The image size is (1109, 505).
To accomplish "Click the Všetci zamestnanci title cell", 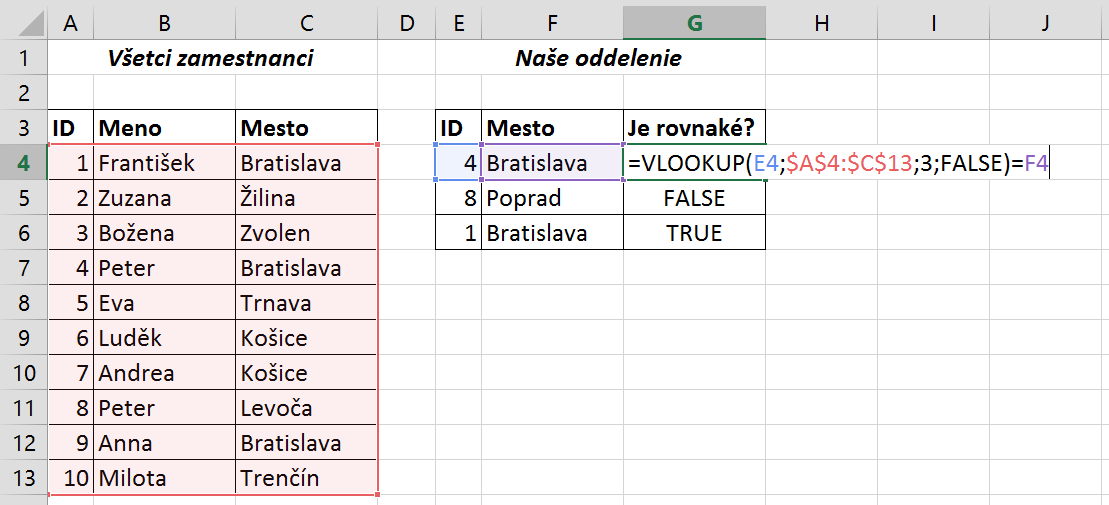I will pyautogui.click(x=212, y=58).
